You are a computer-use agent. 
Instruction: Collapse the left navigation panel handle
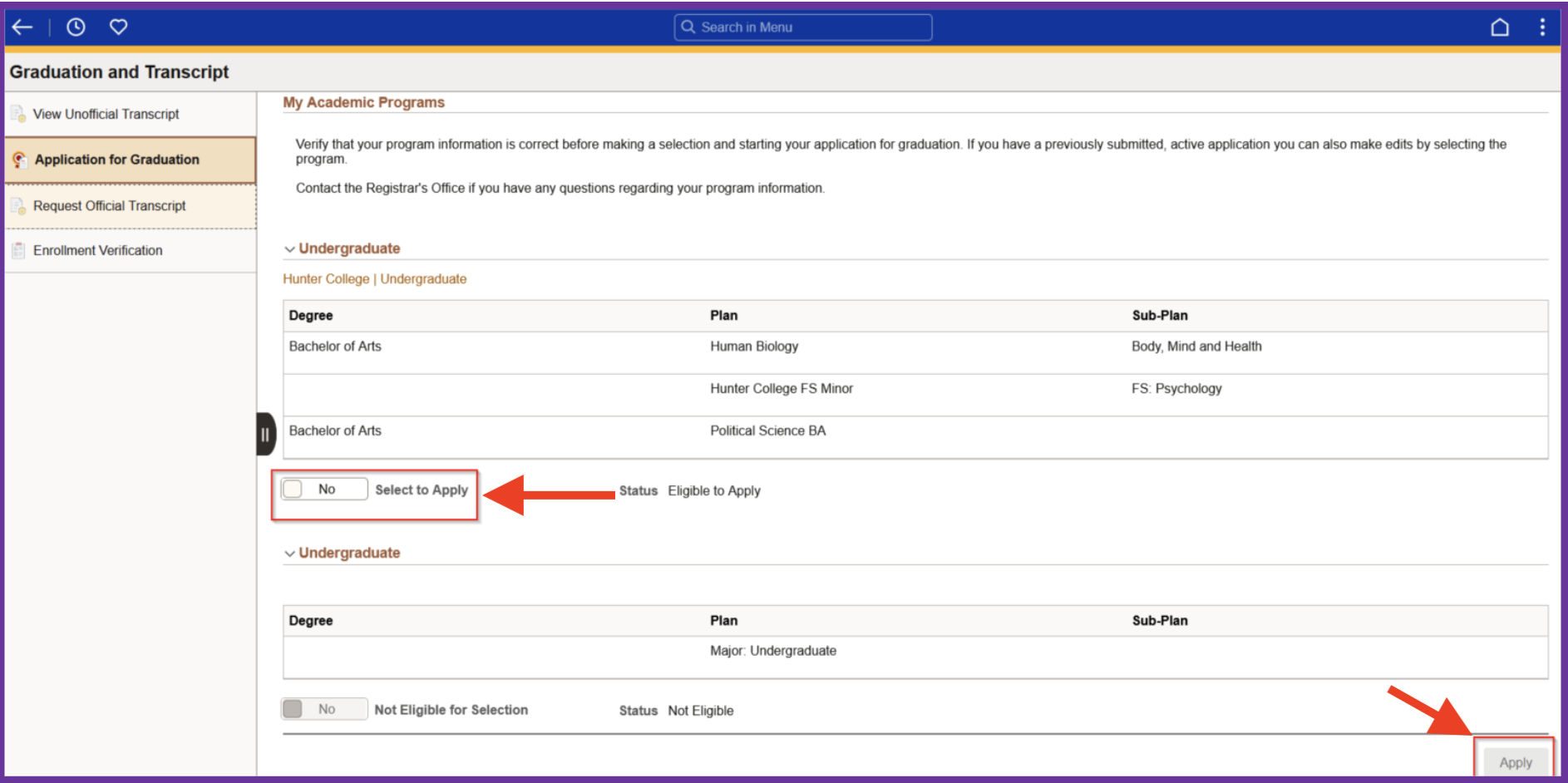(x=265, y=434)
